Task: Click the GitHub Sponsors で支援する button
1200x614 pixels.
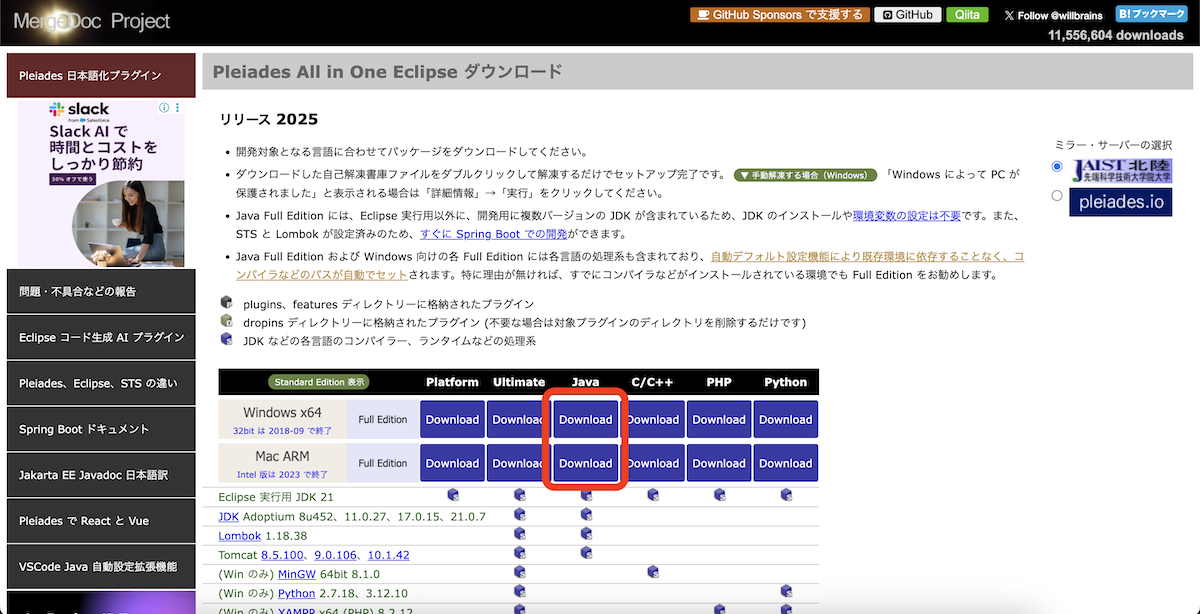Action: click(x=780, y=14)
